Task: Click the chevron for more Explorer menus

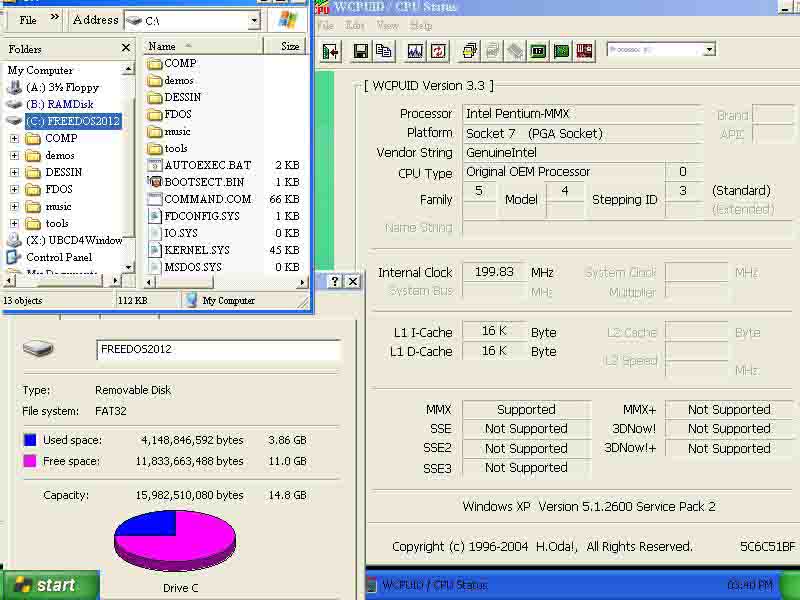Action: coord(54,17)
